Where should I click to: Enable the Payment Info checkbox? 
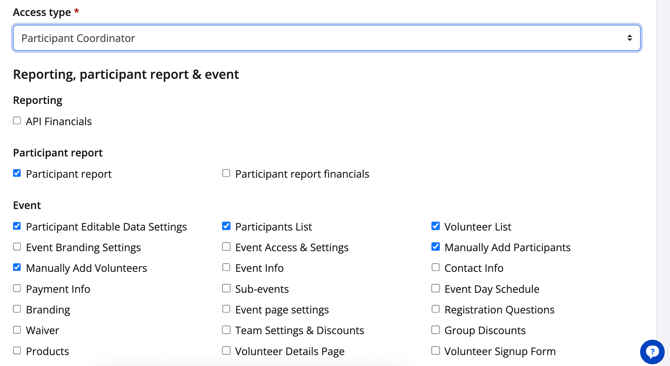(17, 288)
